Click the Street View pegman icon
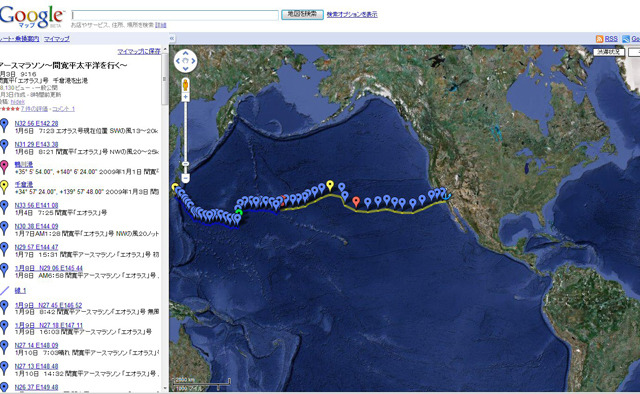Screen dimensions: 640x394 [x=185, y=85]
